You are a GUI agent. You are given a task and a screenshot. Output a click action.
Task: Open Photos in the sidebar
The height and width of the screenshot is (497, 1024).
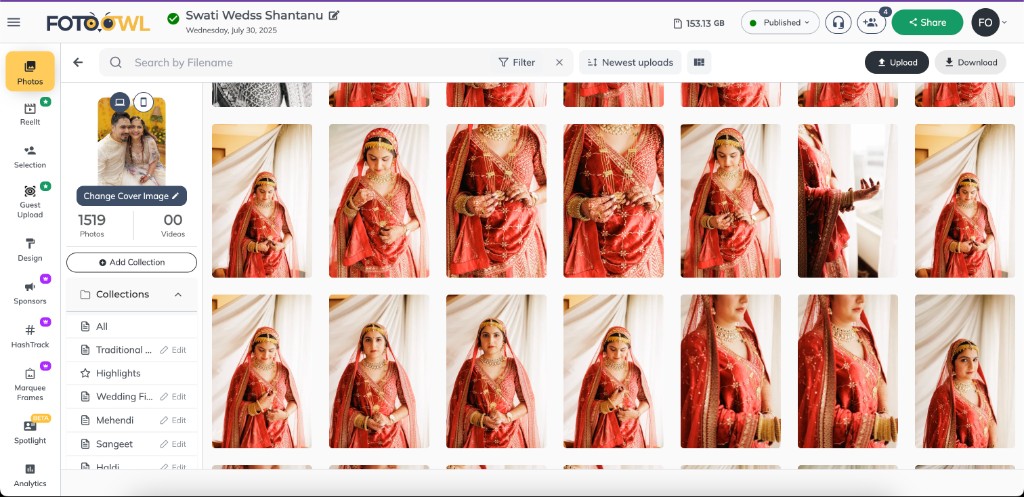tap(30, 72)
